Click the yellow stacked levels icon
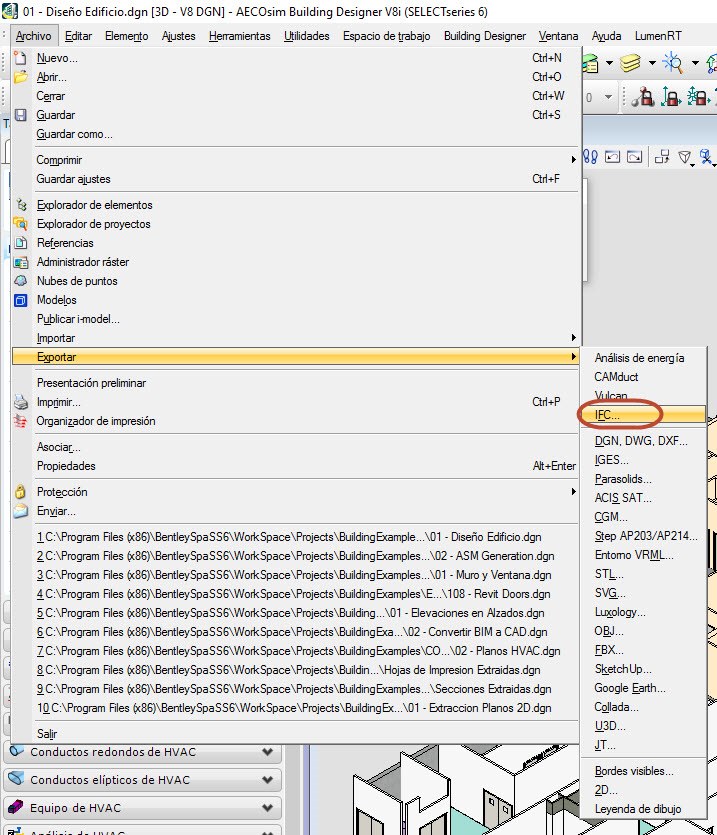Screen dimensions: 717x835 pyautogui.click(x=630, y=63)
